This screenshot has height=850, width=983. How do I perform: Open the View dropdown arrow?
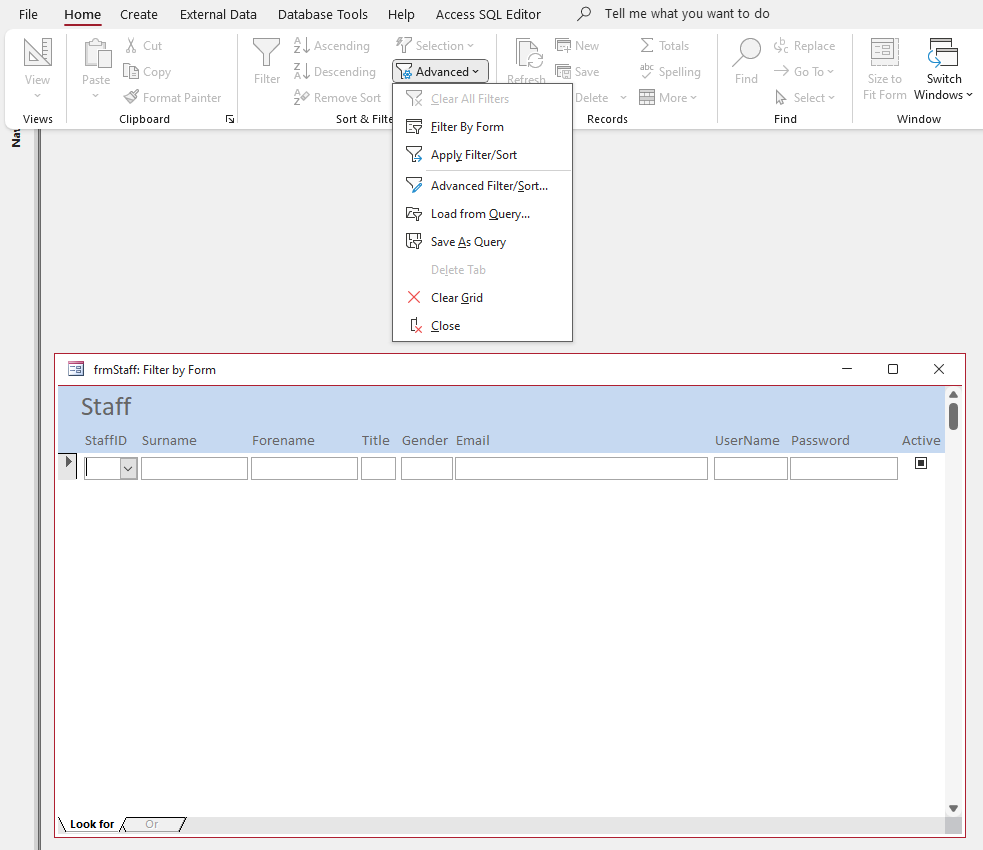click(38, 96)
